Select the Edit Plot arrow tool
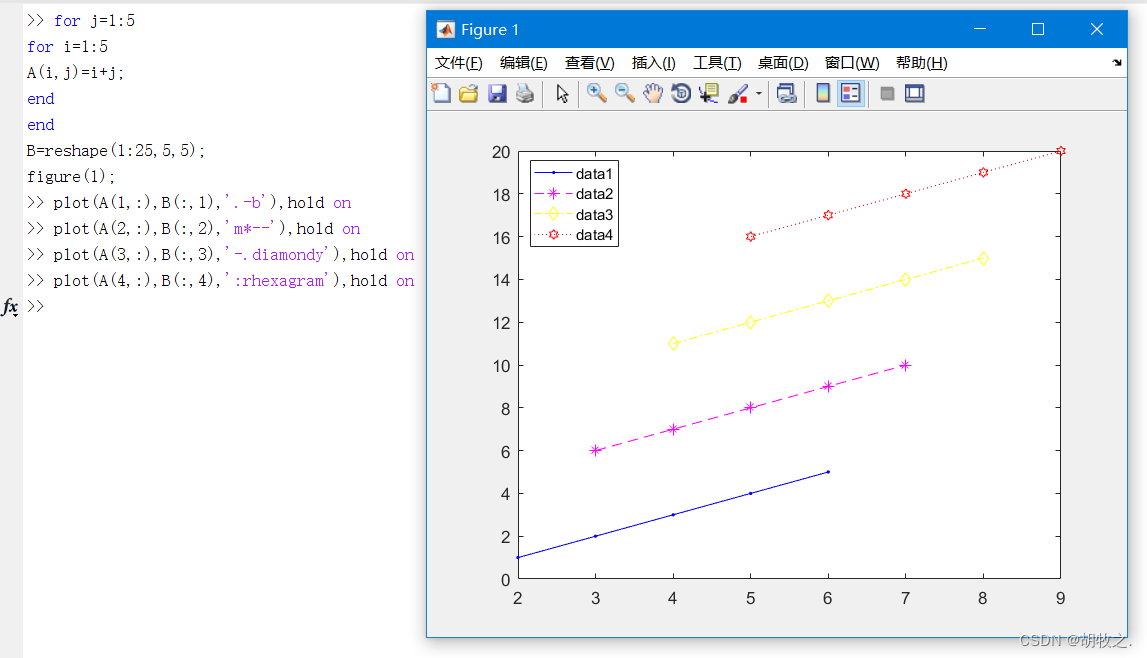 (x=562, y=94)
